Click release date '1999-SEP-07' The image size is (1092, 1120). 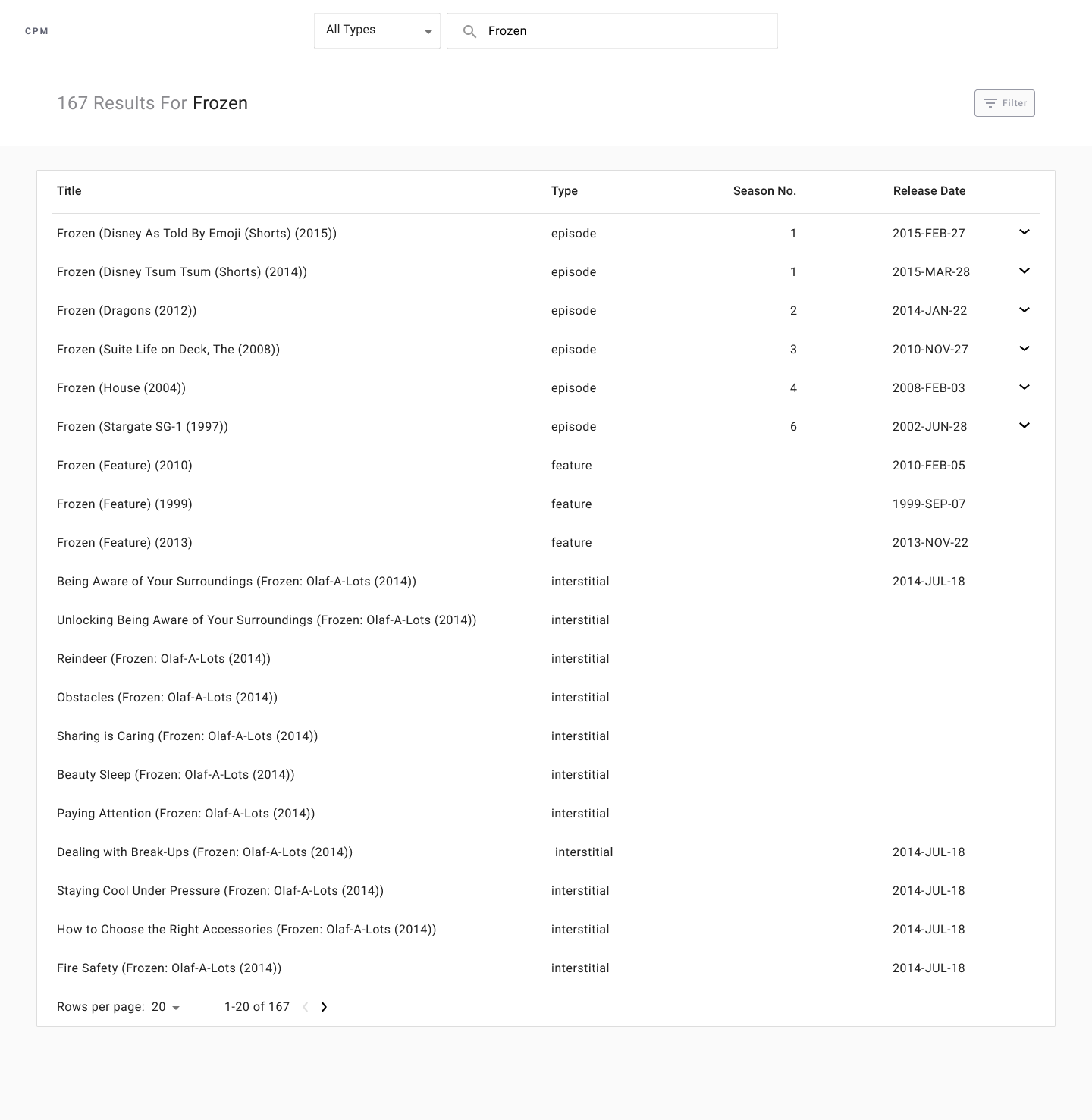coord(929,504)
